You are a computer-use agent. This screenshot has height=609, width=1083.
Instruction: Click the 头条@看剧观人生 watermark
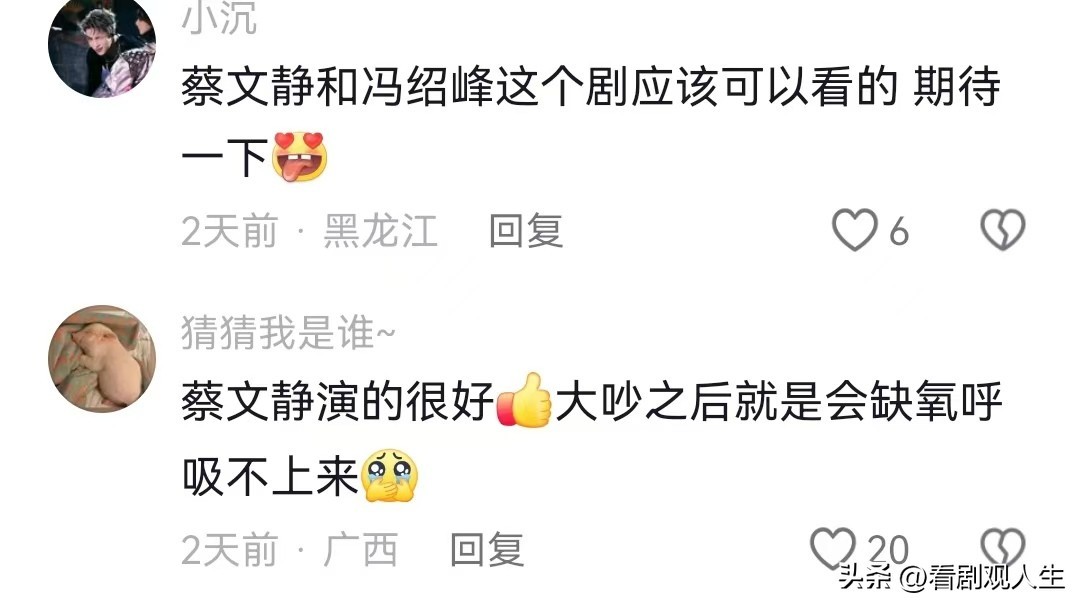(952, 577)
